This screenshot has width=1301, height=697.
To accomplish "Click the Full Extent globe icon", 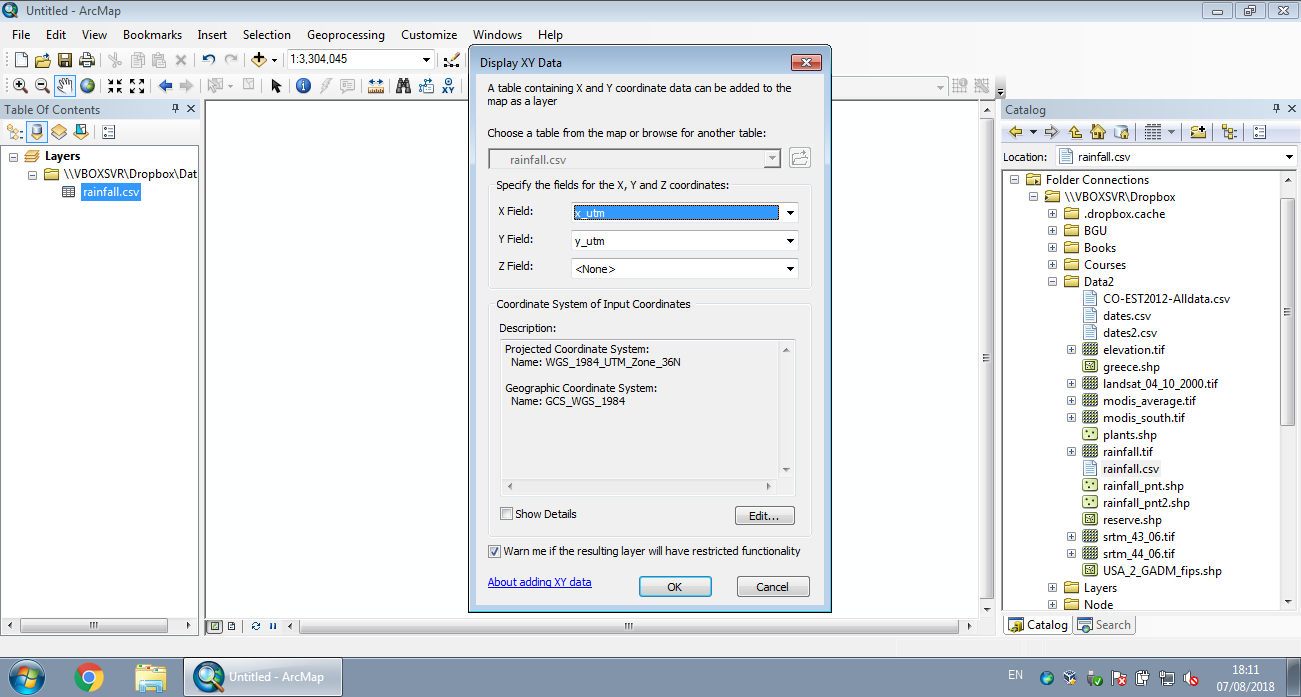I will pos(87,86).
